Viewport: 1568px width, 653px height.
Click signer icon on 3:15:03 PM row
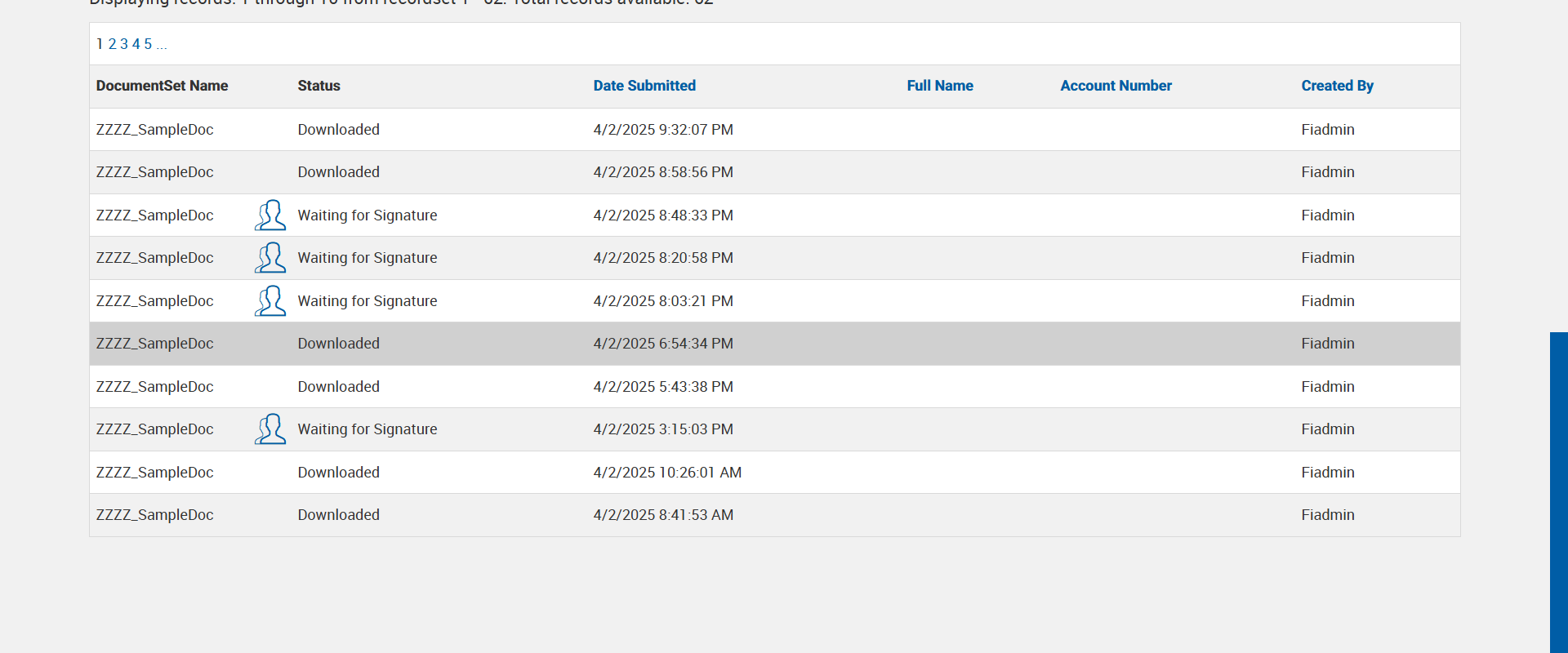(x=270, y=429)
